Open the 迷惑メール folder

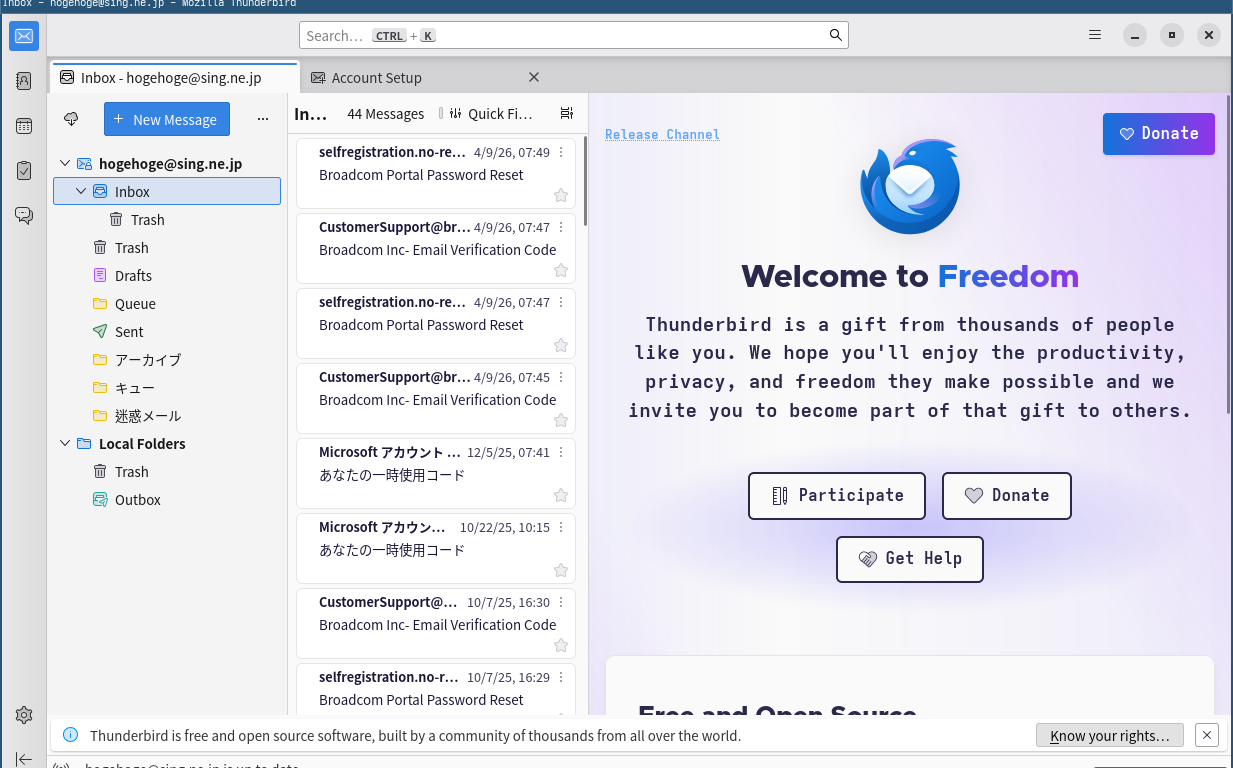tap(167, 415)
